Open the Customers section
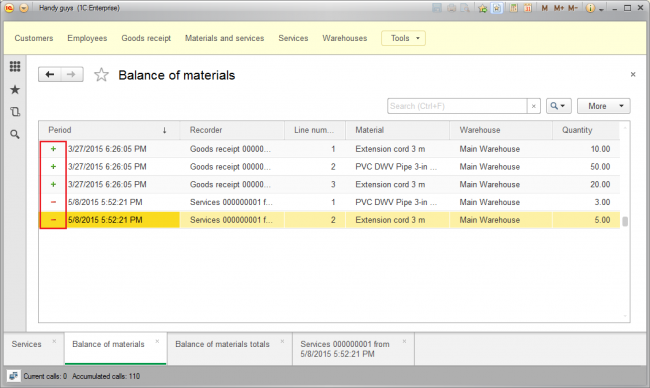Image resolution: width=650 pixels, height=388 pixels. (x=34, y=38)
